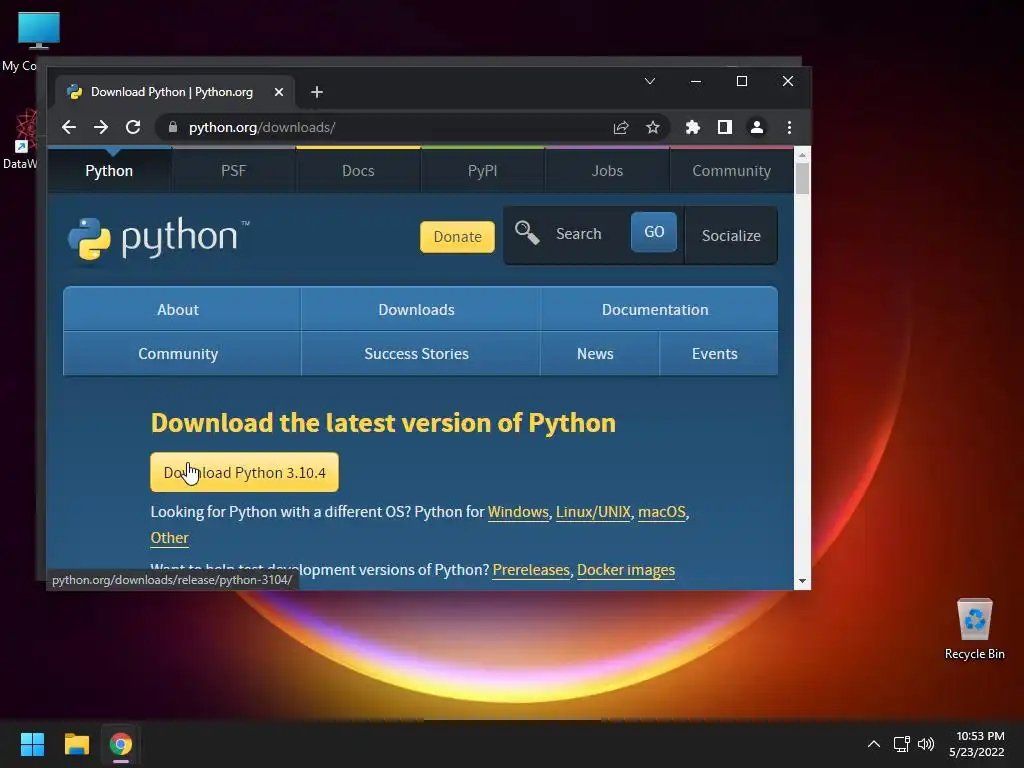Open the News menu
This screenshot has width=1024, height=768.
click(x=600, y=353)
